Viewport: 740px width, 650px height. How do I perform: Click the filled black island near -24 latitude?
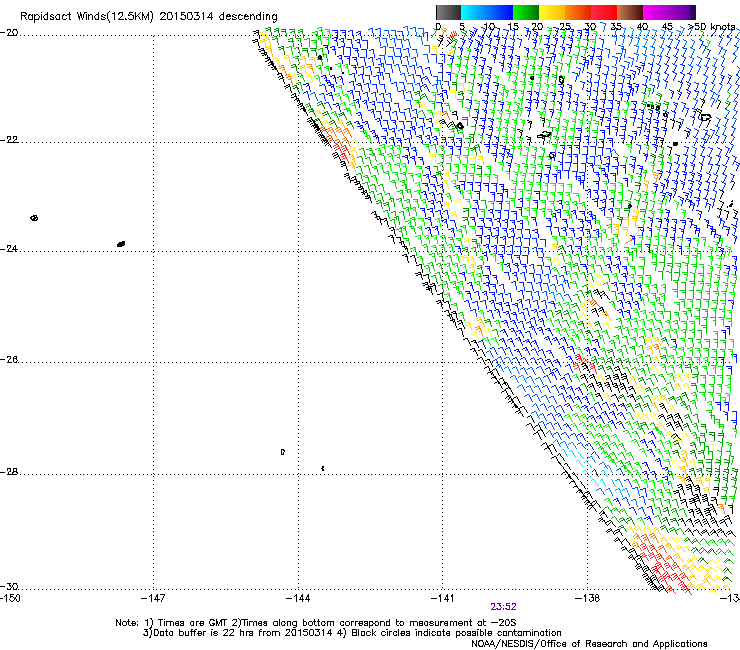click(121, 244)
